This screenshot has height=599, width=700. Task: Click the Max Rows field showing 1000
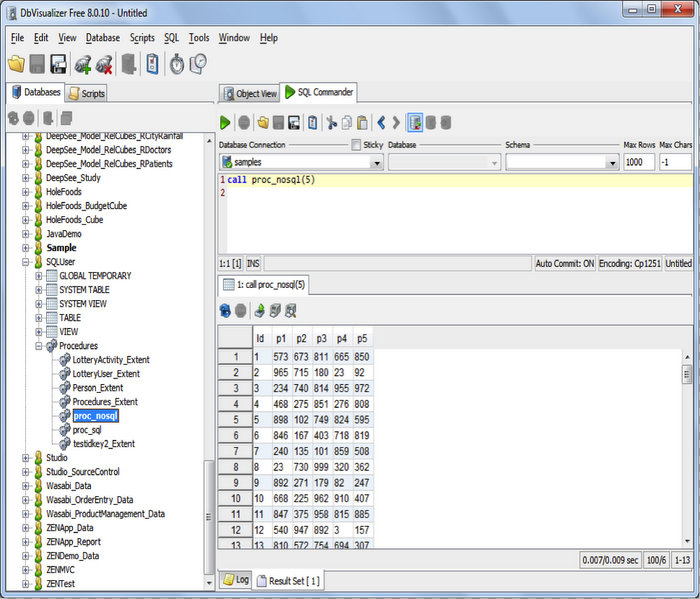(639, 162)
